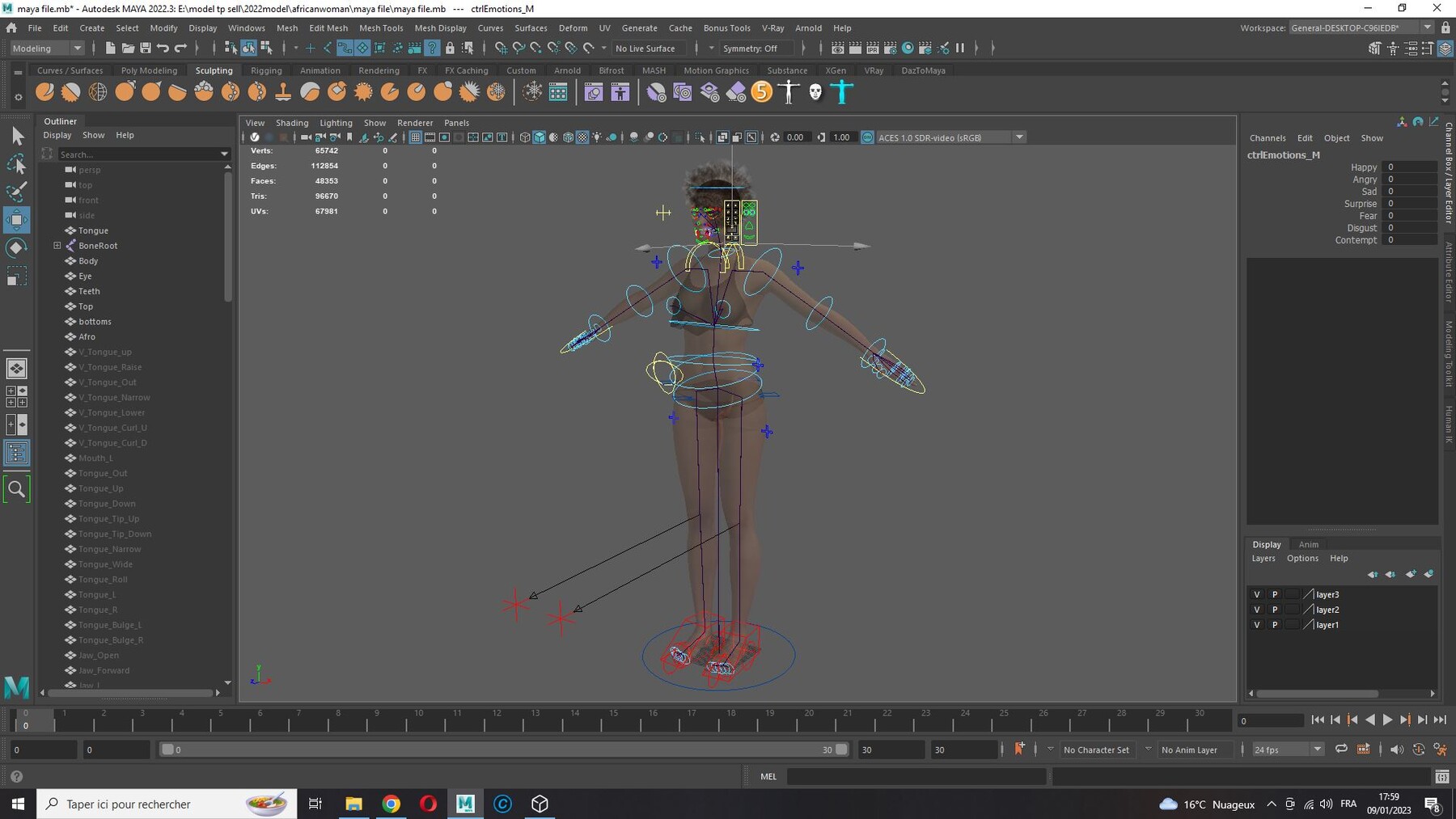Activate the Move tool in toolbox
This screenshot has width=1456, height=819.
point(17,220)
